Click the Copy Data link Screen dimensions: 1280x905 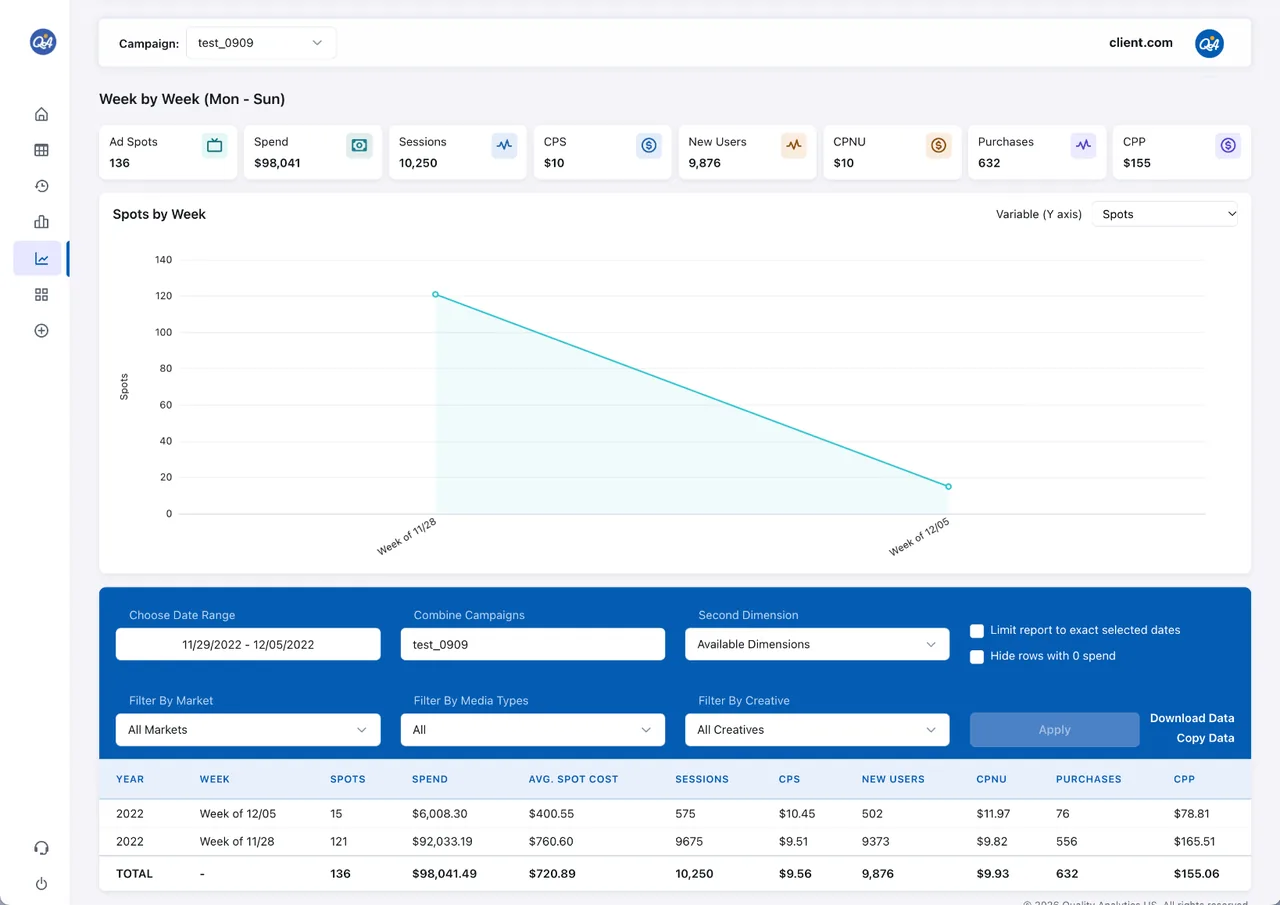pos(1205,738)
